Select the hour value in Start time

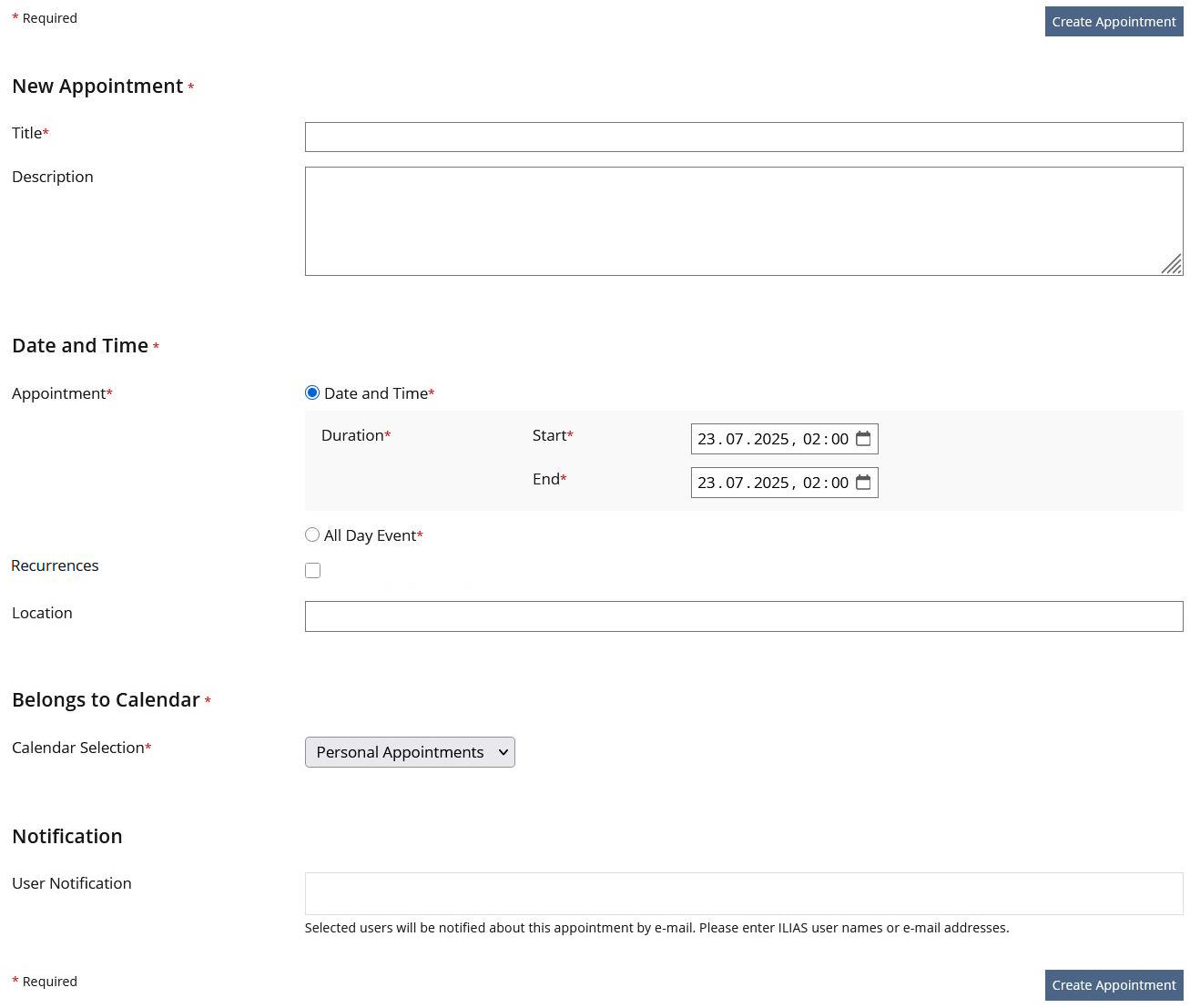point(811,439)
